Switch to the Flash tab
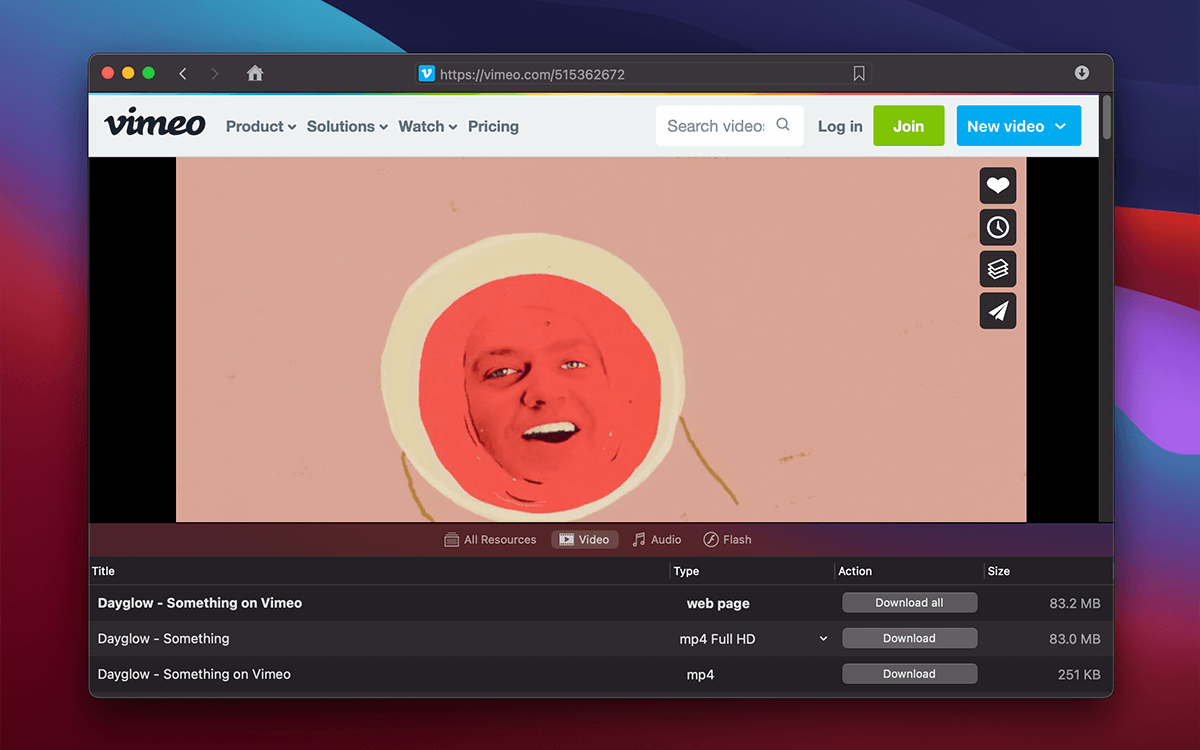This screenshot has width=1200, height=750. pyautogui.click(x=727, y=540)
